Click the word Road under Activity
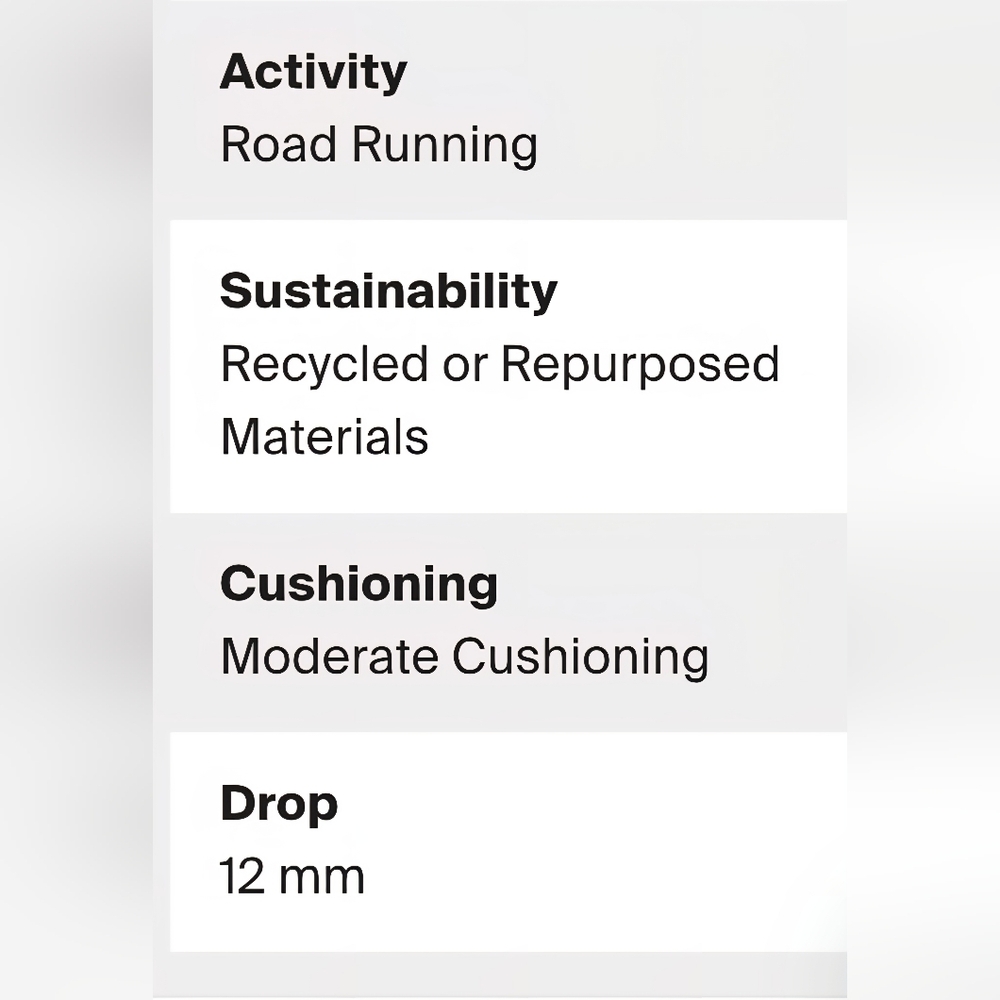The image size is (1000, 1000). coord(279,145)
